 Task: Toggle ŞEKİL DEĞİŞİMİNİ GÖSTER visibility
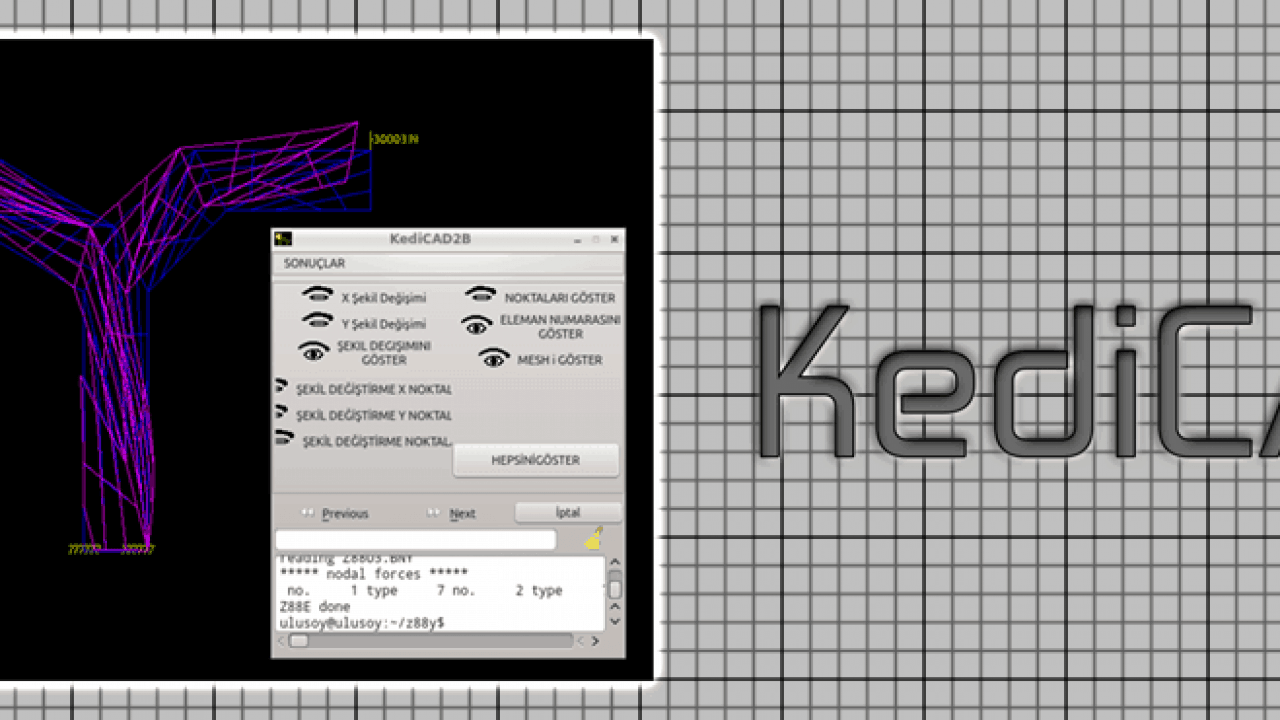click(314, 351)
